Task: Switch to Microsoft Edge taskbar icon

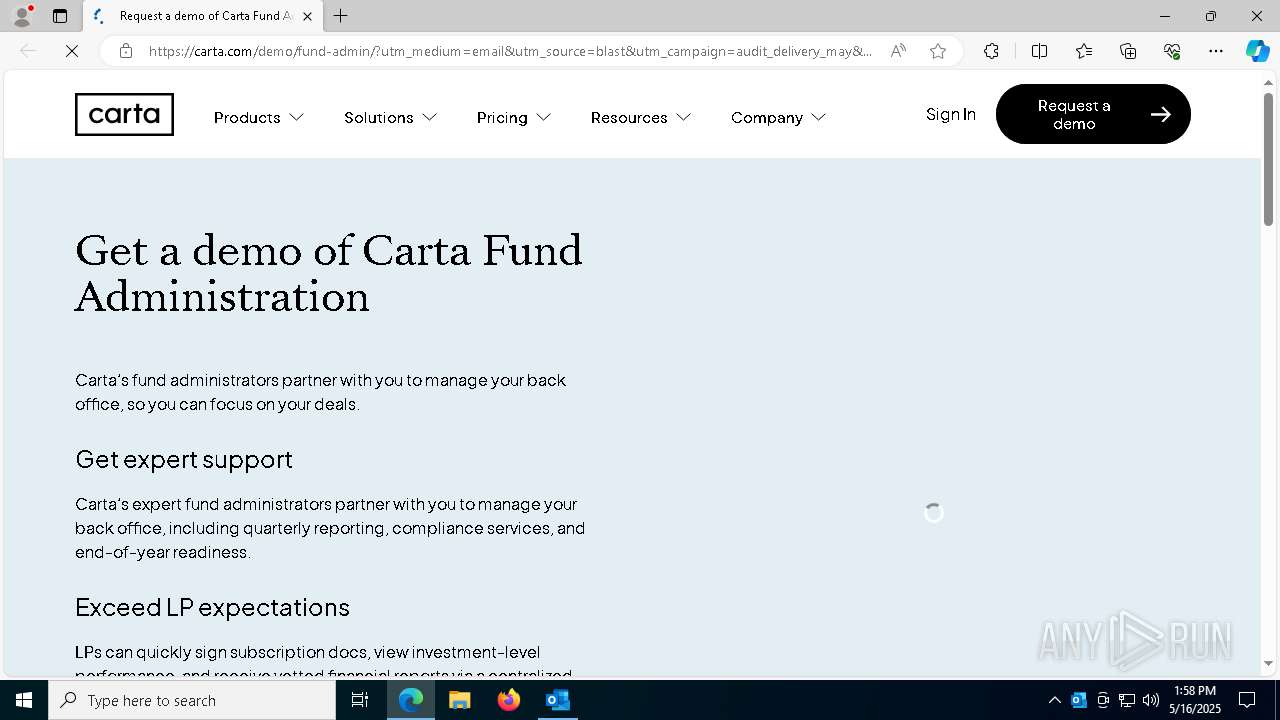Action: 411,700
